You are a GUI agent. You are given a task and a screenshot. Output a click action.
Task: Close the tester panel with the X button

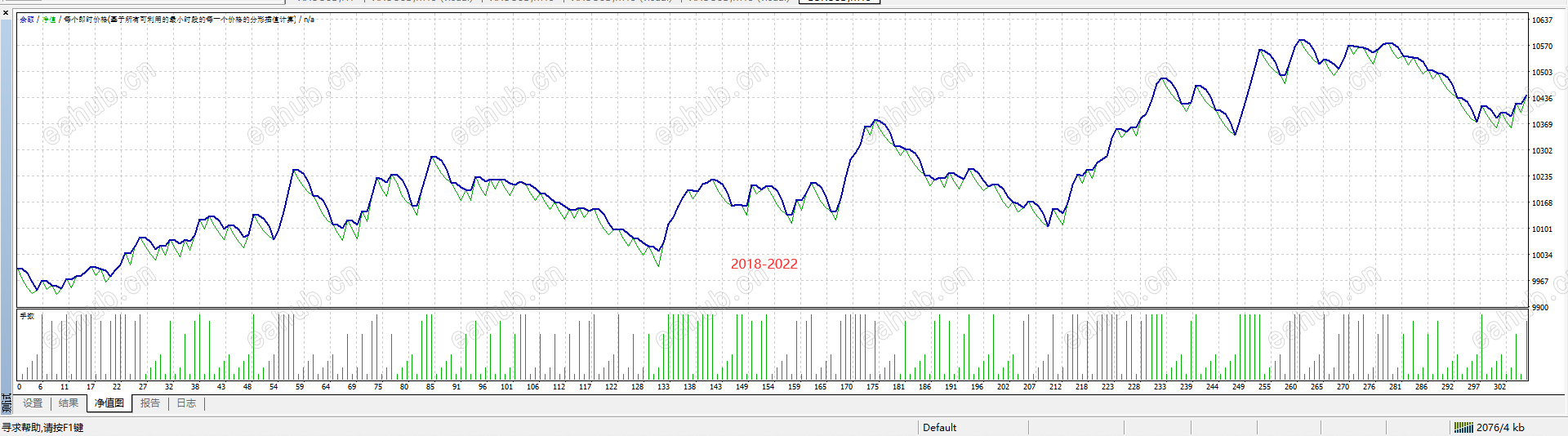click(x=6, y=13)
